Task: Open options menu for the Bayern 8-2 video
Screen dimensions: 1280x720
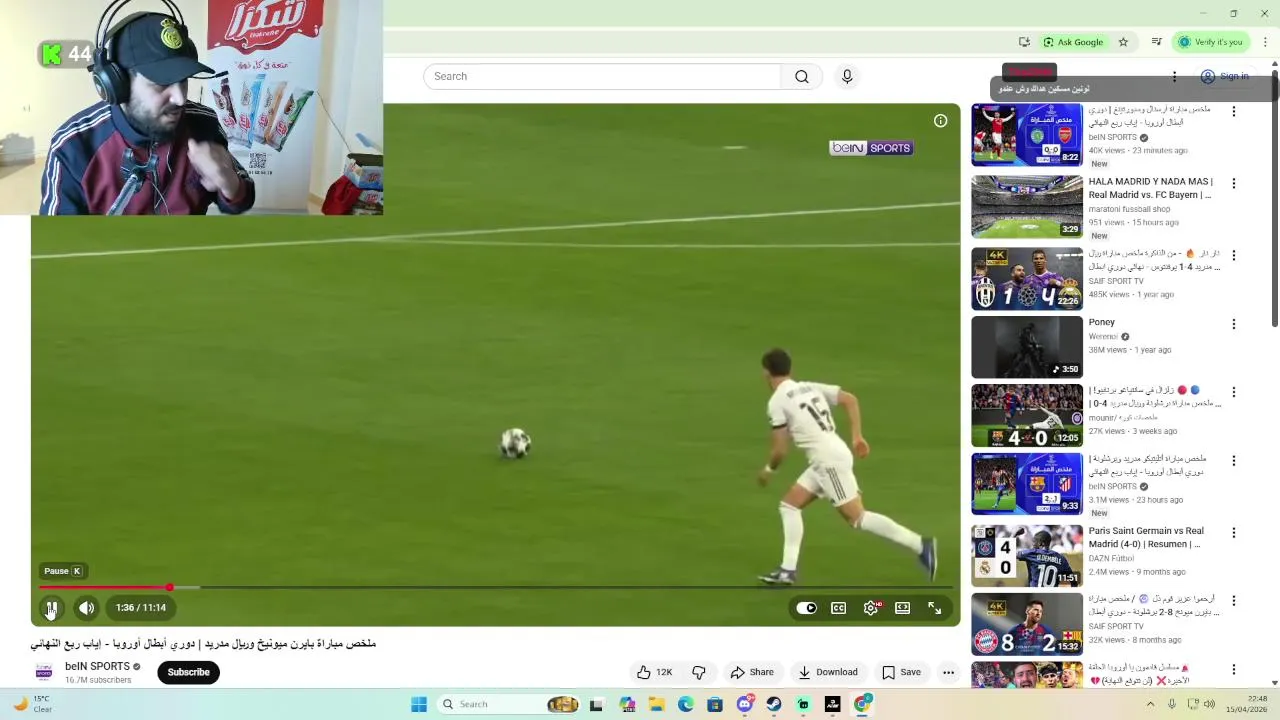Action: click(1234, 601)
